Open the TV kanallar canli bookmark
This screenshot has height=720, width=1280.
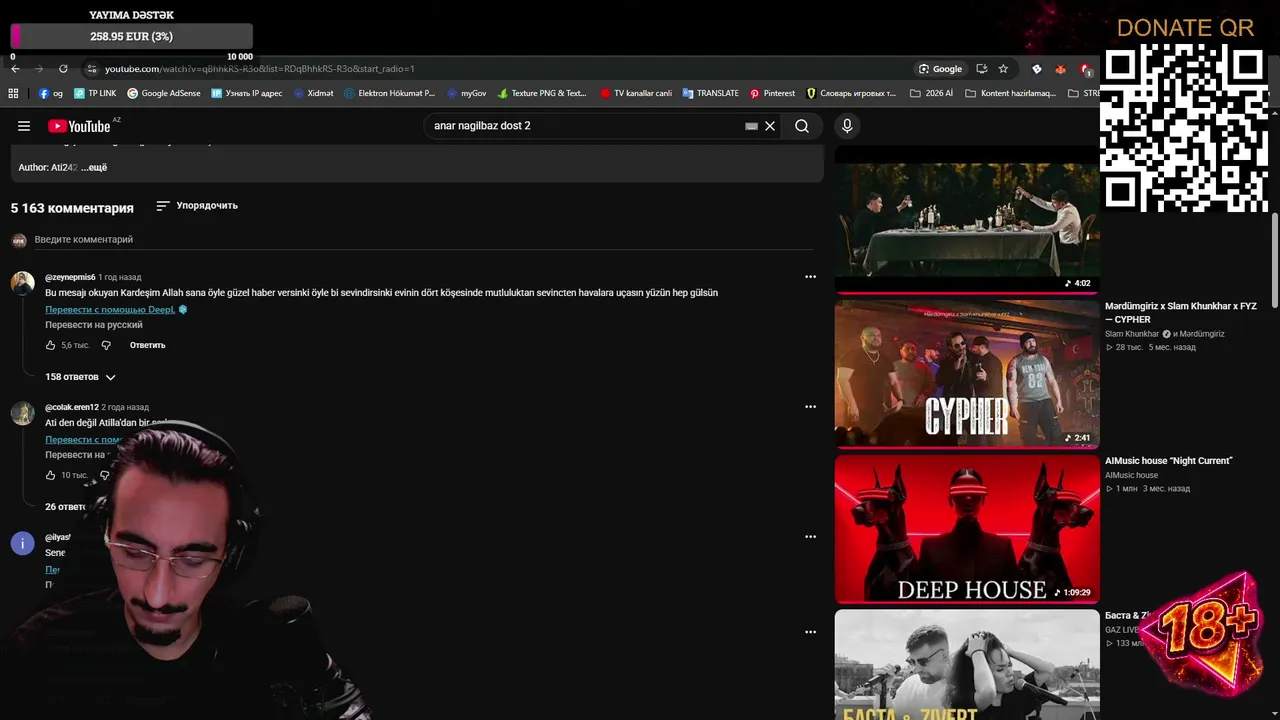[x=636, y=93]
